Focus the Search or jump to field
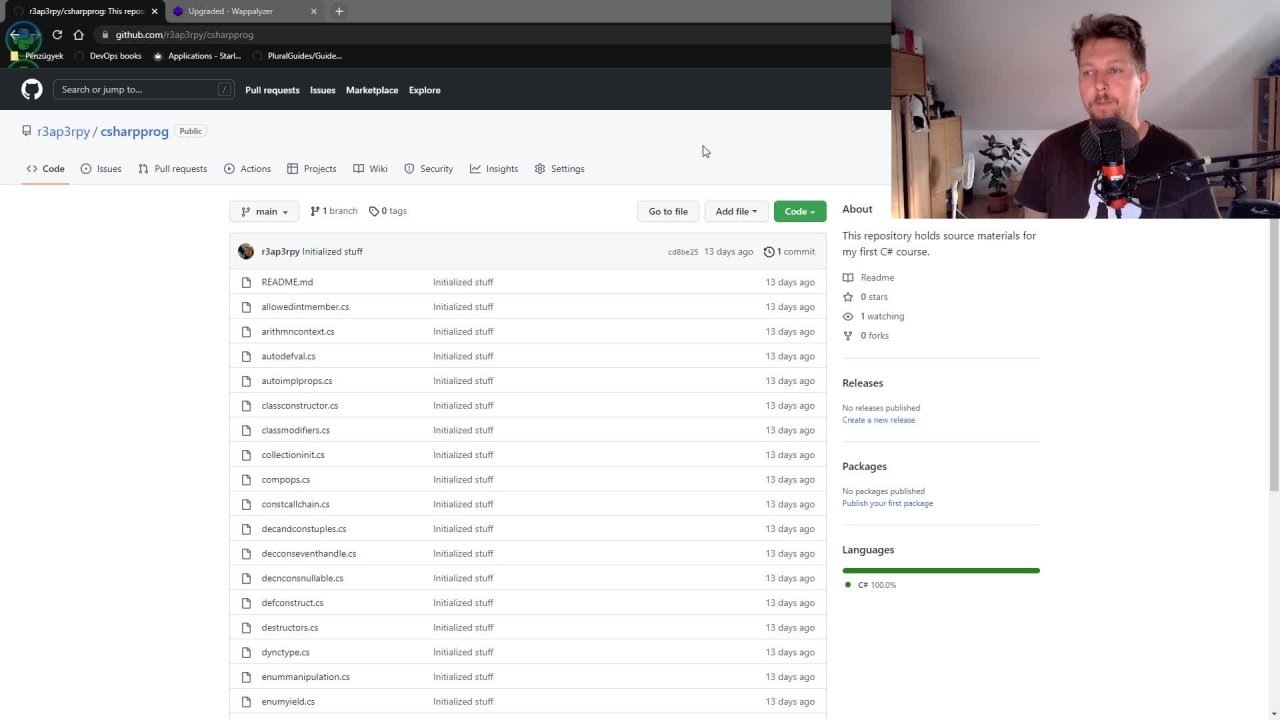Image resolution: width=1280 pixels, height=720 pixels. [143, 90]
